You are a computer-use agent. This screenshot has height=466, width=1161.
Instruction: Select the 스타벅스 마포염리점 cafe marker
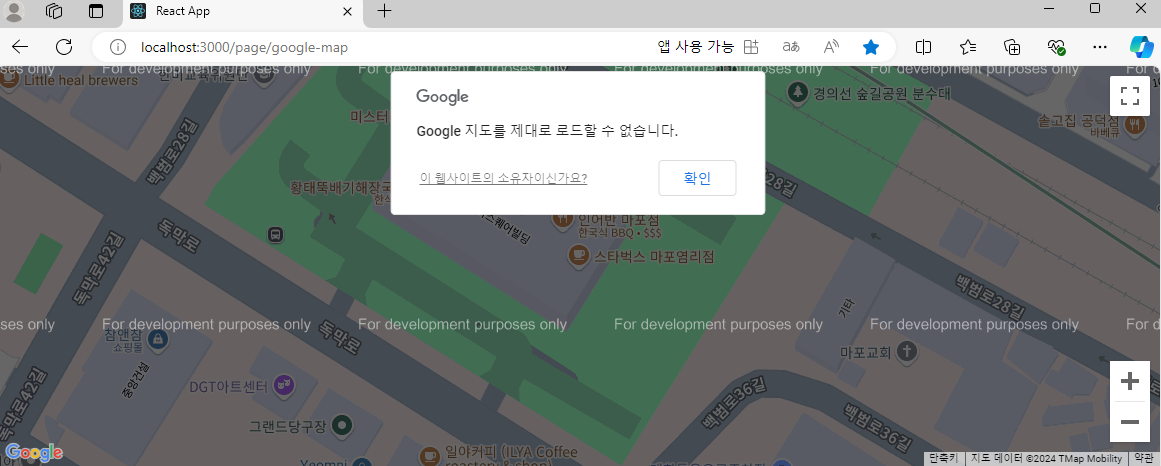tap(579, 256)
